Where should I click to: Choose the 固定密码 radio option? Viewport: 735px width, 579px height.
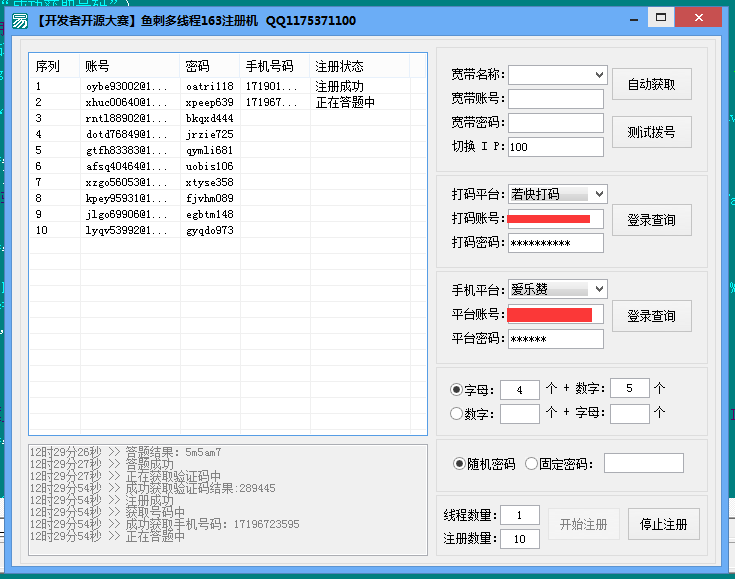click(x=531, y=464)
